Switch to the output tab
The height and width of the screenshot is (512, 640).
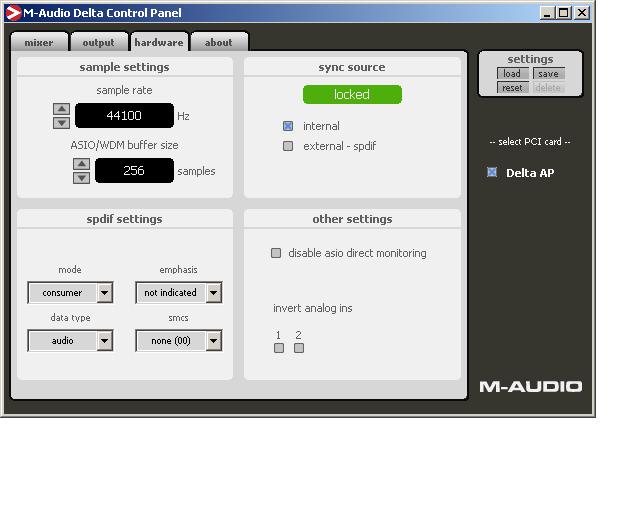(x=99, y=42)
